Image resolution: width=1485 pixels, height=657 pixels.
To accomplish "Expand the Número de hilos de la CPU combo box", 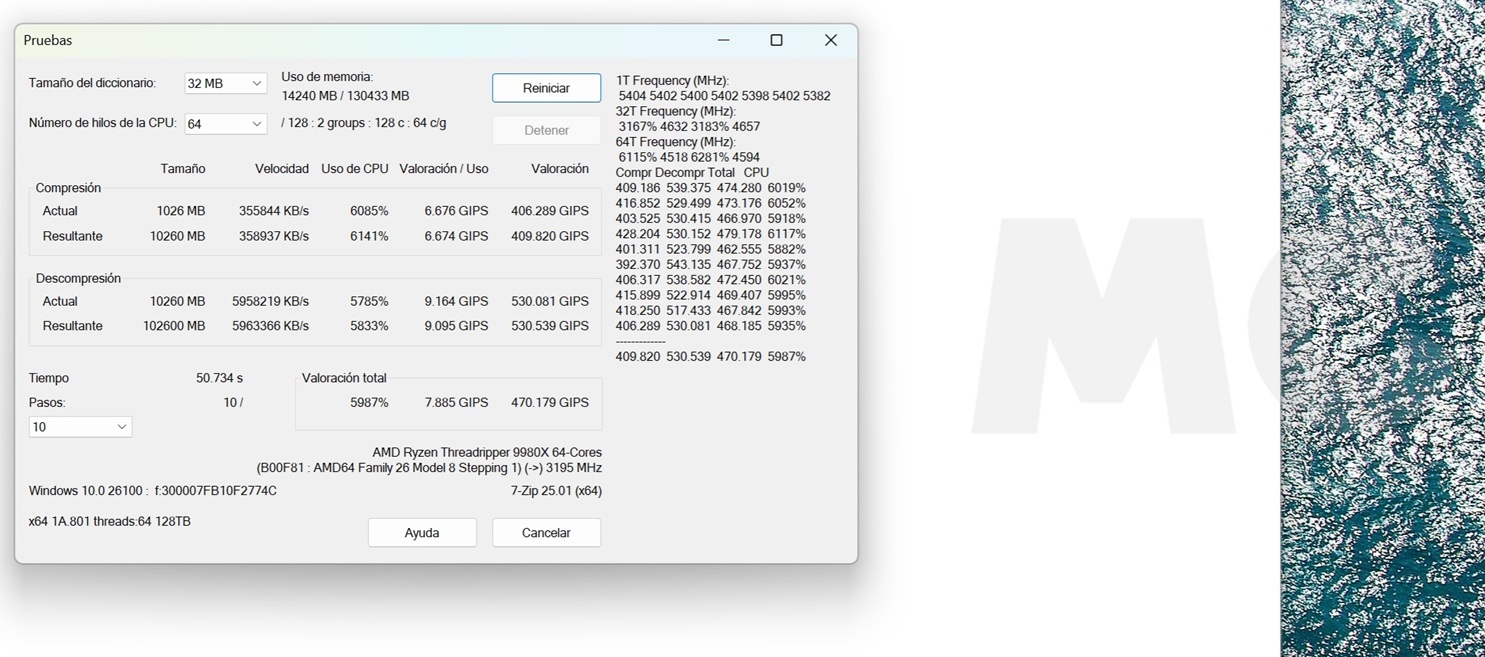I will 225,124.
